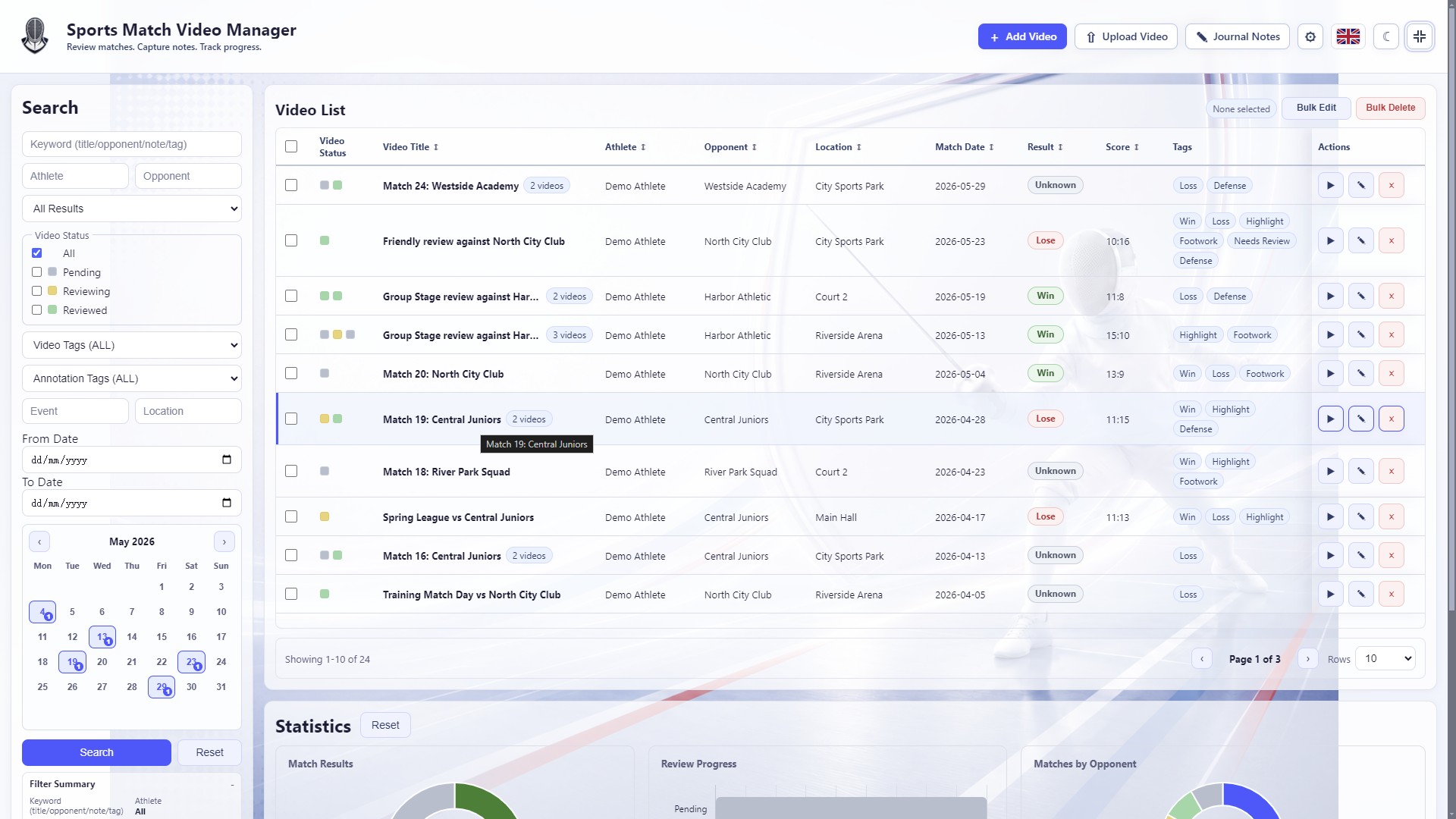
Task: Enable the Pending status filter
Action: (36, 272)
